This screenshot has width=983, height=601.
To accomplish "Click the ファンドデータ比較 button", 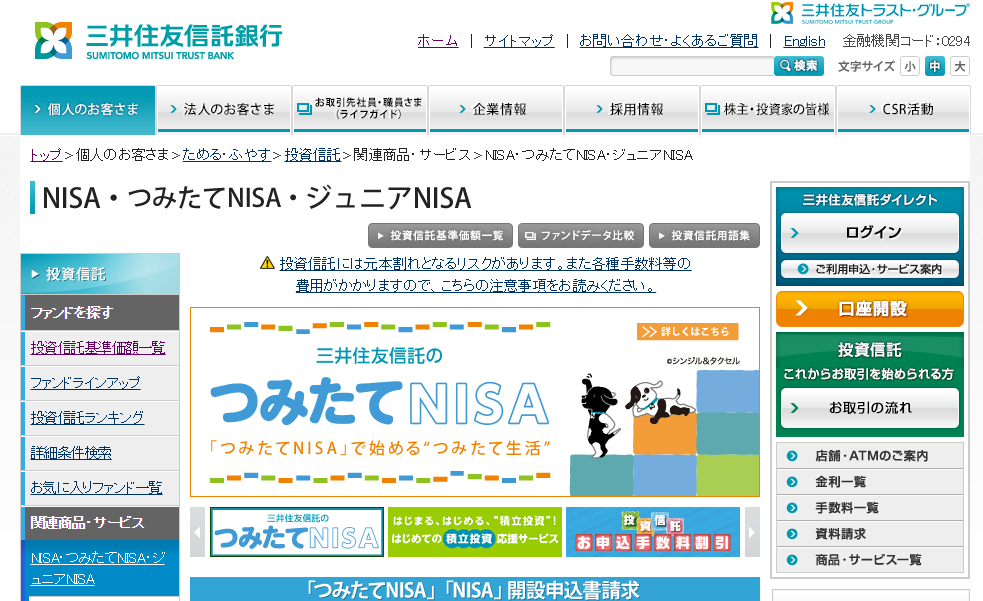I will [581, 236].
